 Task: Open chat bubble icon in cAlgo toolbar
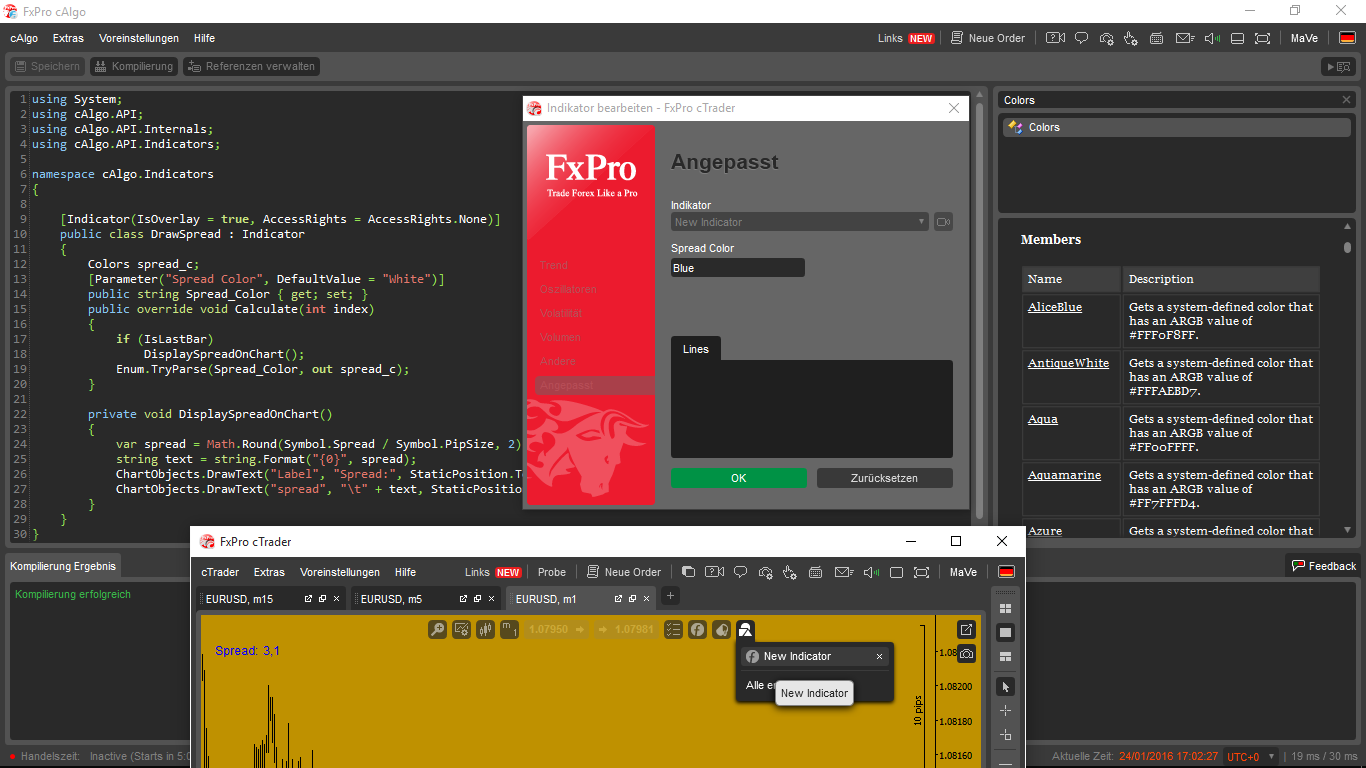[1081, 38]
